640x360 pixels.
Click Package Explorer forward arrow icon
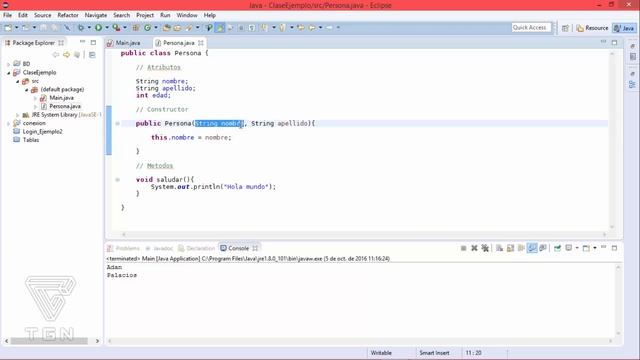66,55
